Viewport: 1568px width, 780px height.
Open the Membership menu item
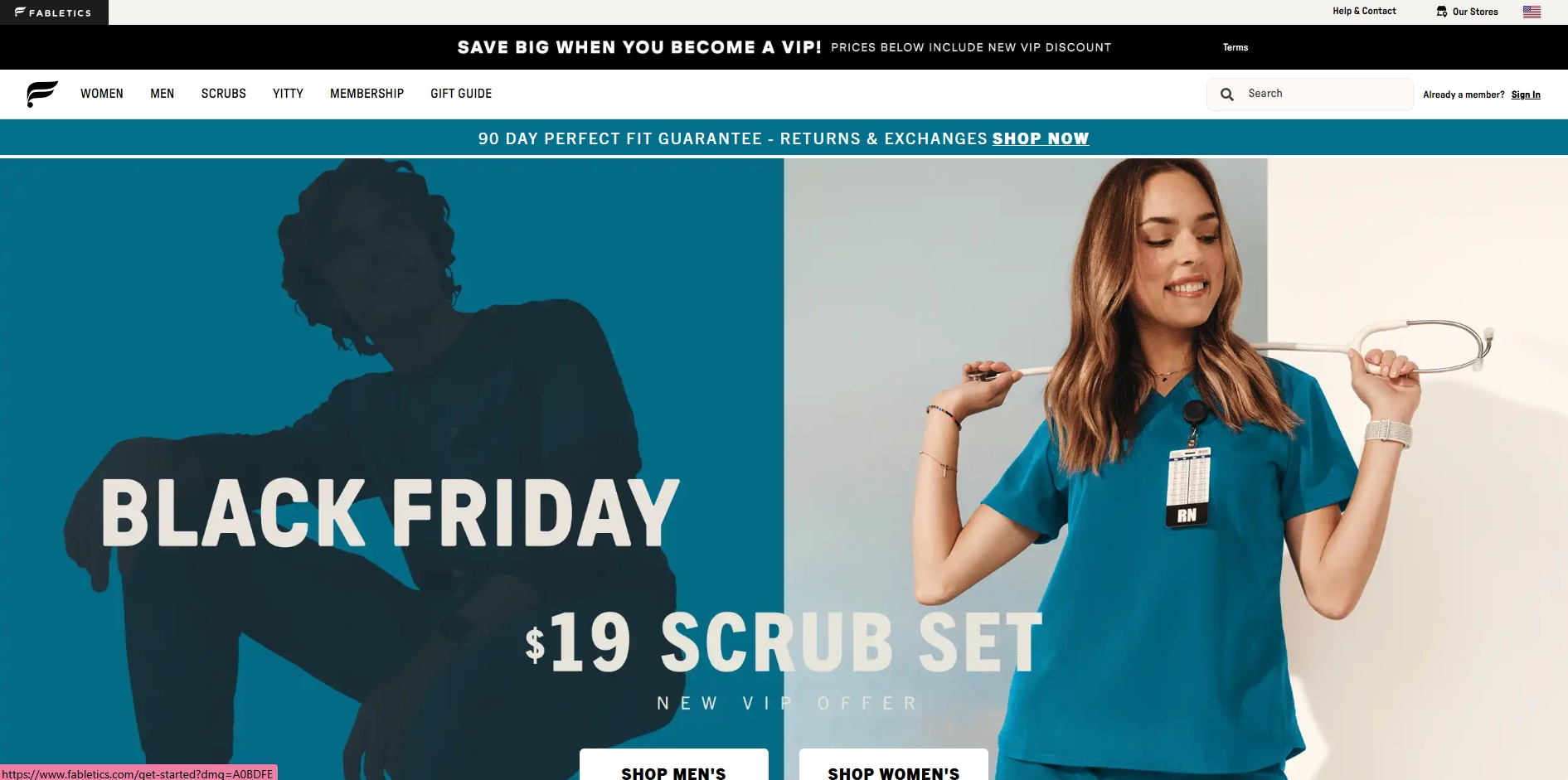point(367,94)
